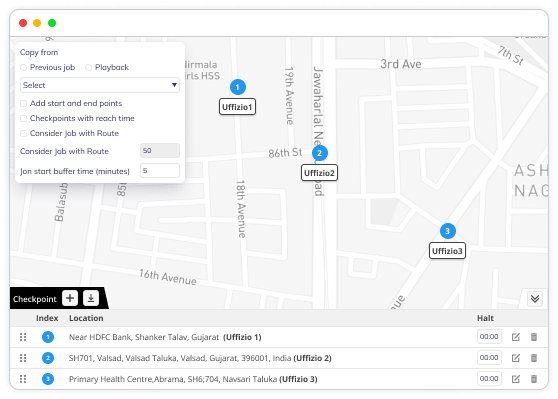Click the Halt column header

[x=485, y=318]
